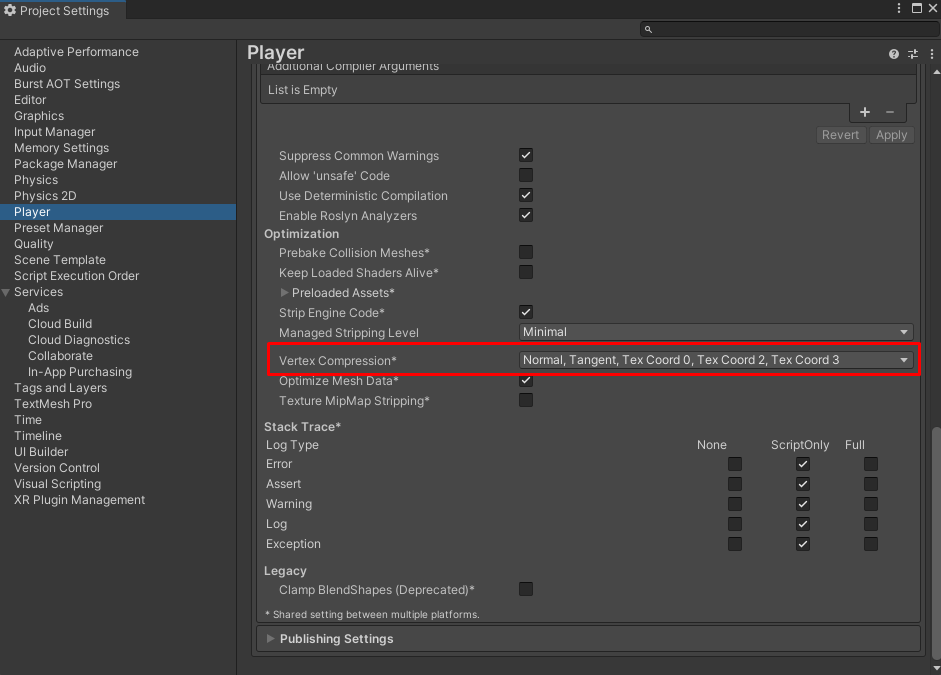Viewport: 941px width, 675px height.
Task: Click the scroll down arrow of Player panel
Action: [936, 668]
